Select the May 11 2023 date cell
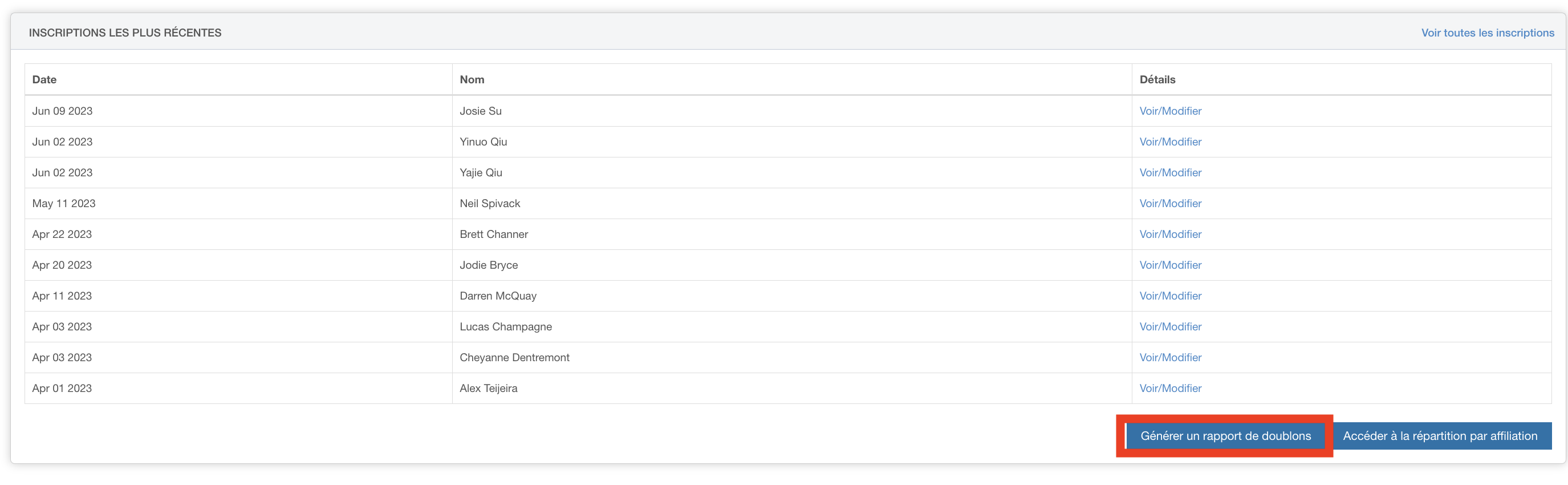1568x485 pixels. (x=64, y=204)
